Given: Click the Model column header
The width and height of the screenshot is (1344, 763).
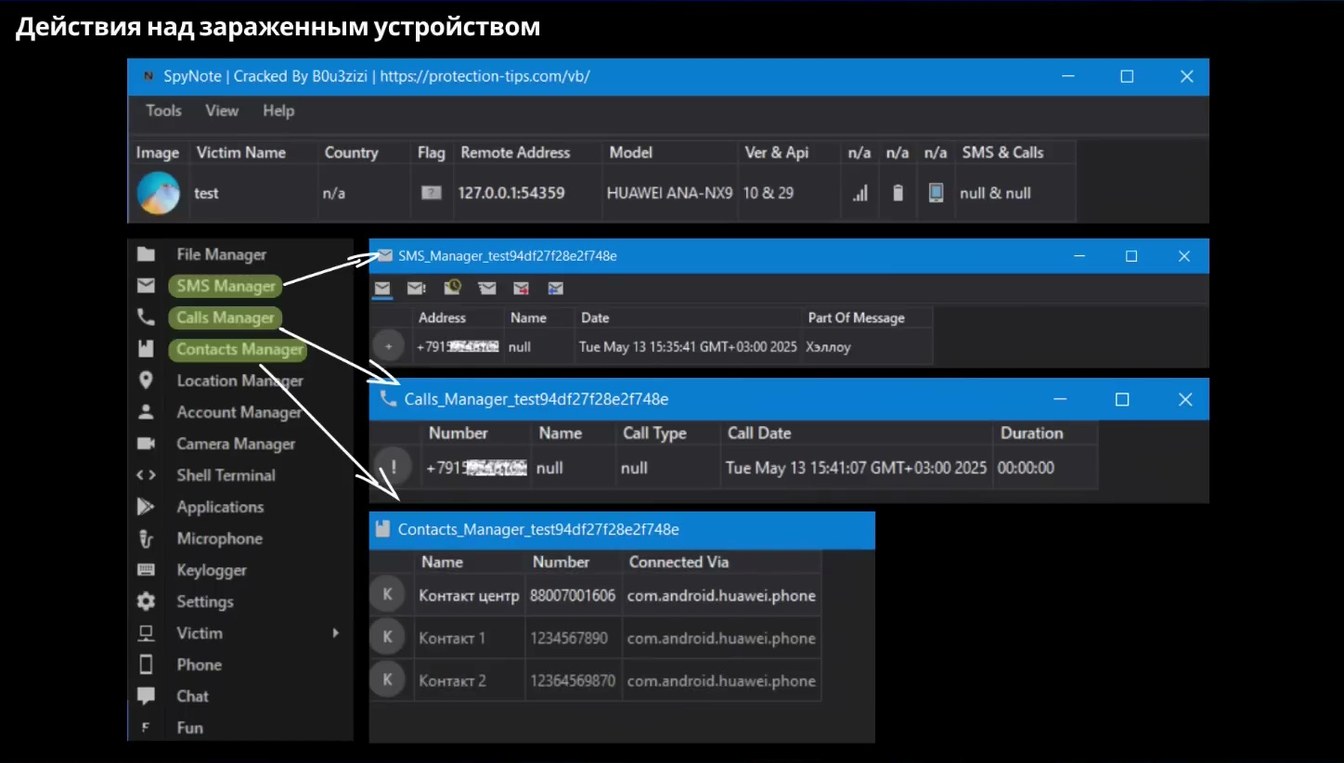Looking at the screenshot, I should [x=631, y=153].
